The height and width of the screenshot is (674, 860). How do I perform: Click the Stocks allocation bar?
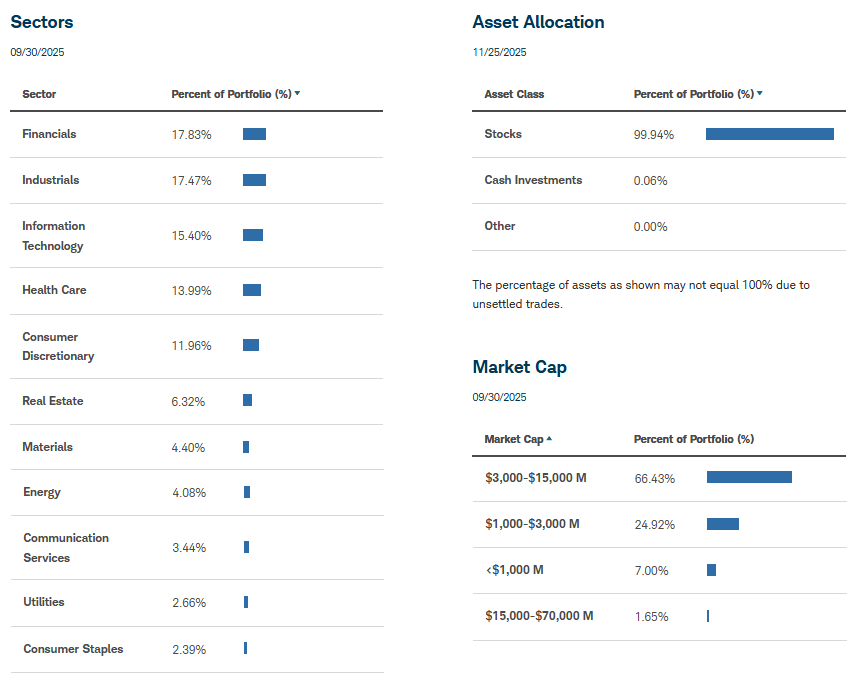coord(769,134)
